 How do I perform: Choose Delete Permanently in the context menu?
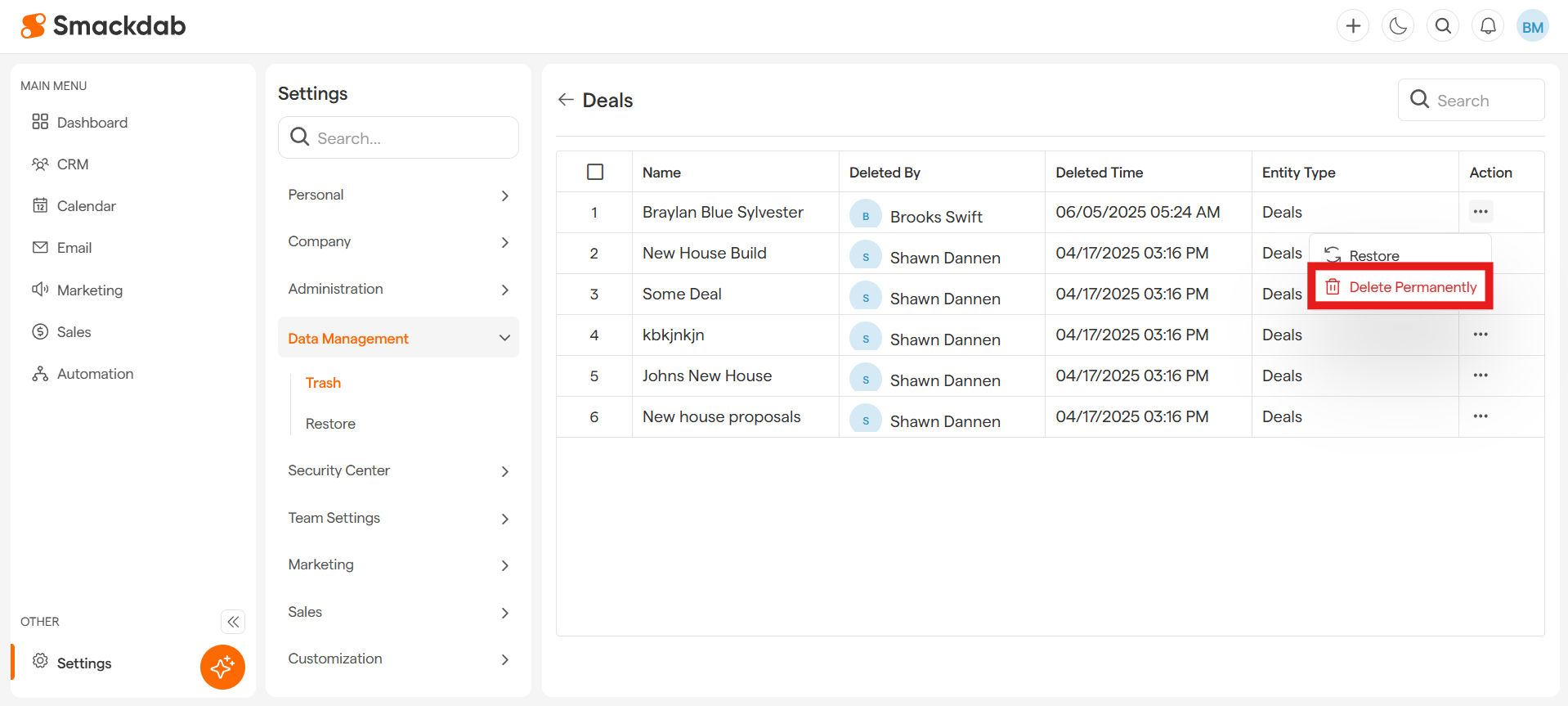tap(1400, 287)
